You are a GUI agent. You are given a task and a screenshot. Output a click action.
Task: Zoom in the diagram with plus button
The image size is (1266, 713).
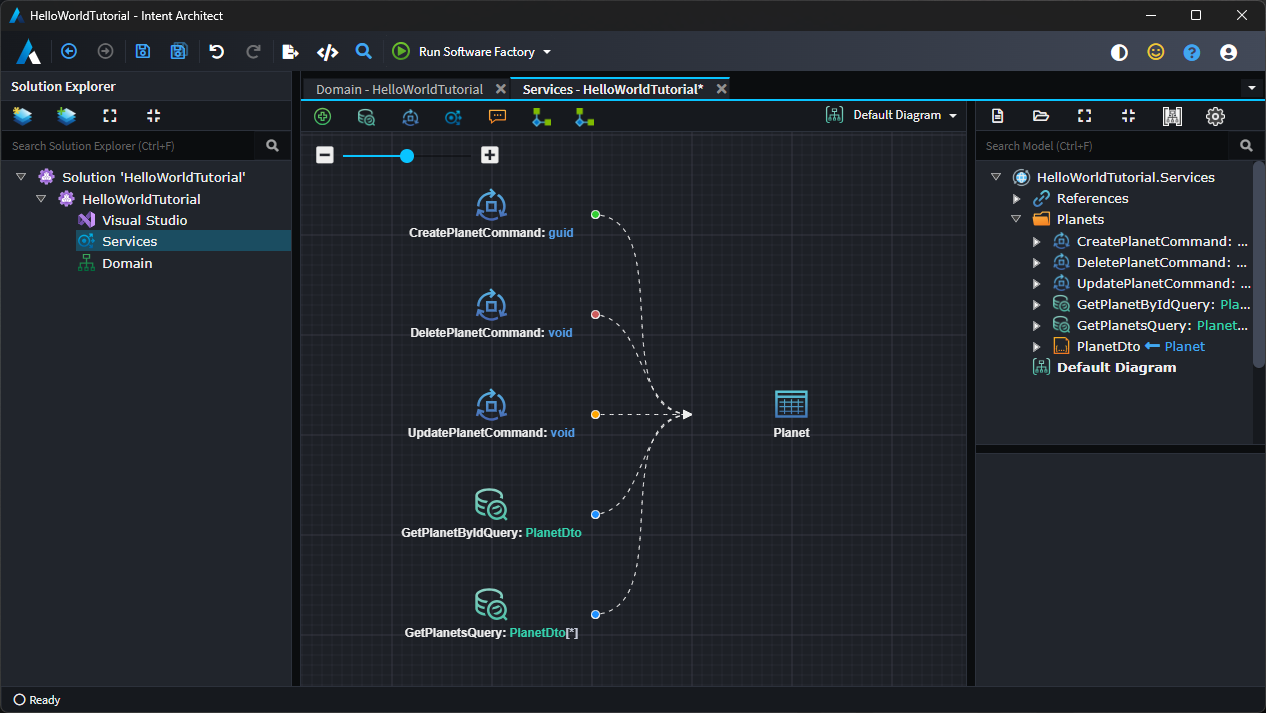tap(490, 155)
